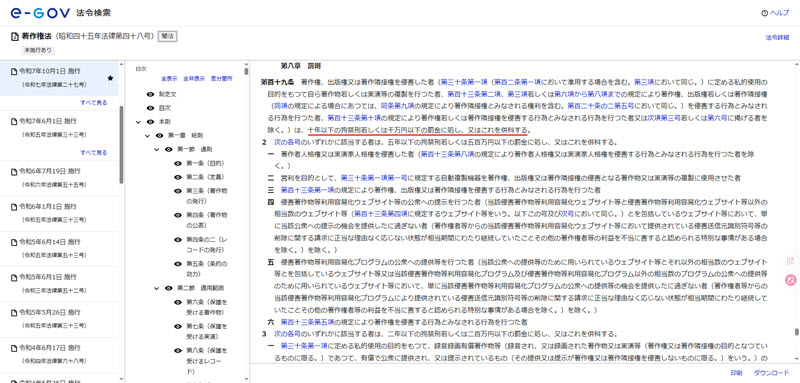The height and width of the screenshot is (383, 800).
Task: Click the main text scrollbar thumb
Action: [x=796, y=332]
